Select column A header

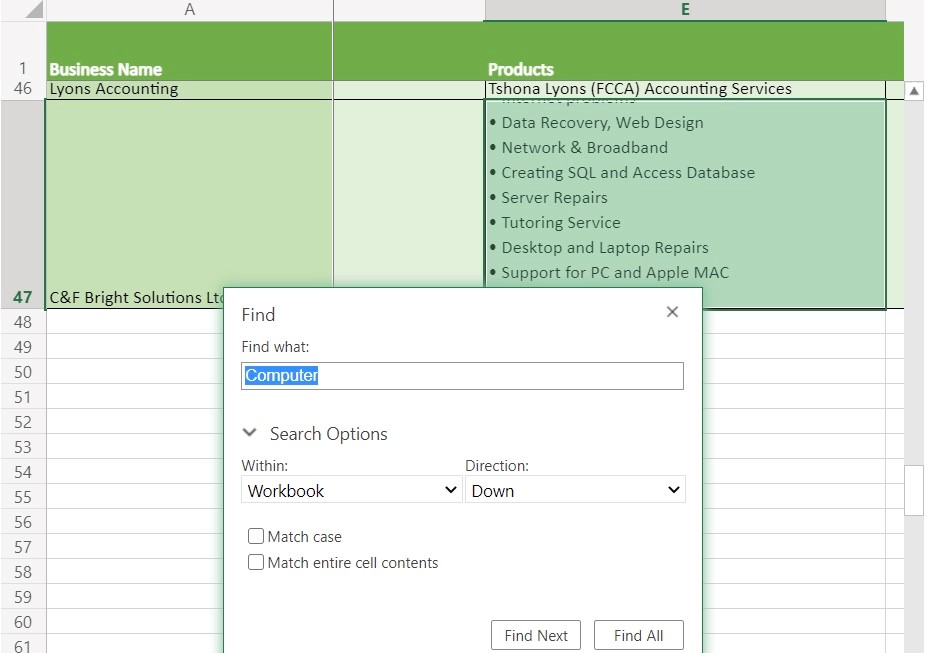[x=189, y=10]
